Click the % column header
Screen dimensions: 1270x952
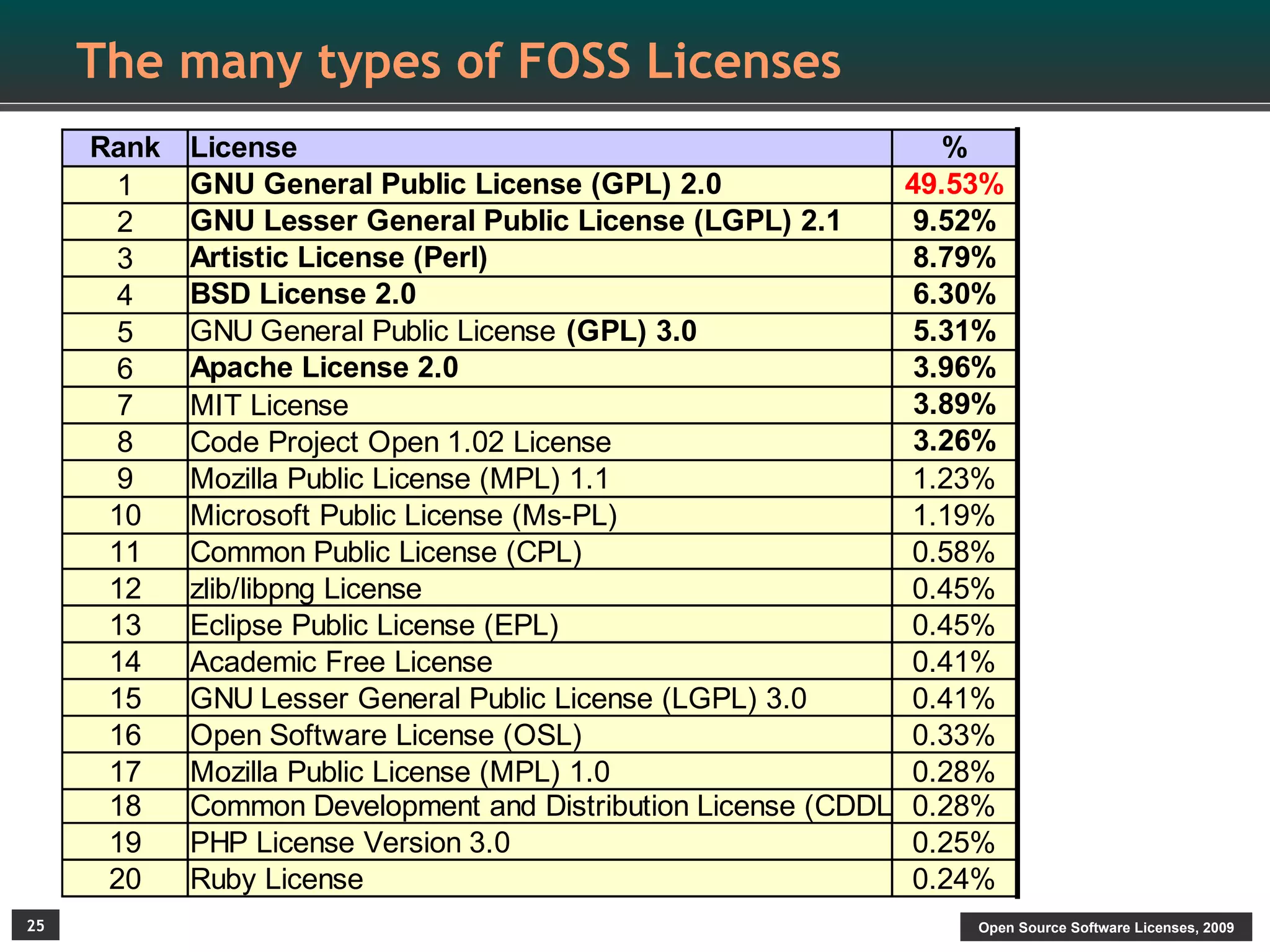pyautogui.click(x=954, y=148)
